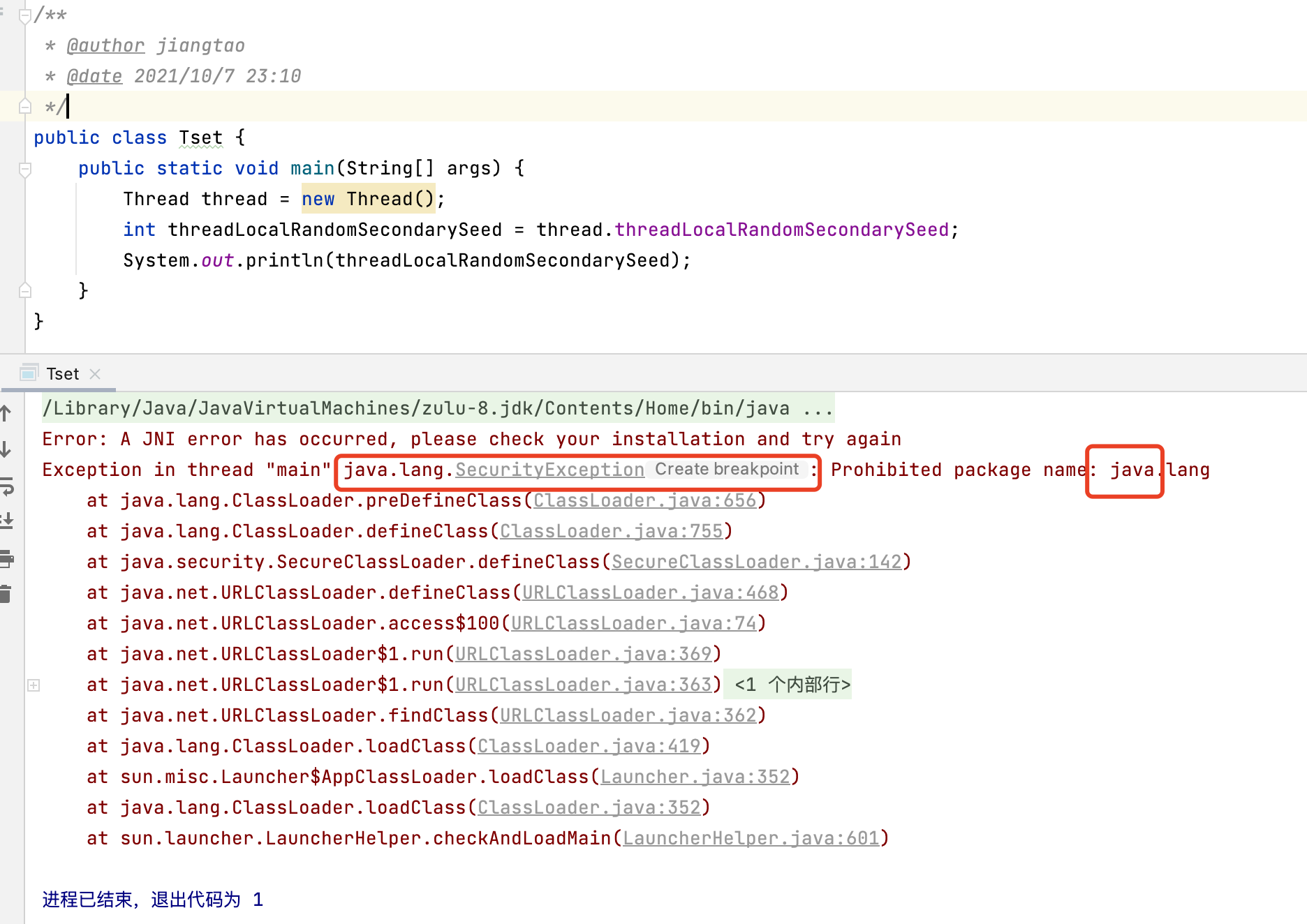1307x924 pixels.
Task: Click the up arrow in console toolbar
Action: point(6,413)
